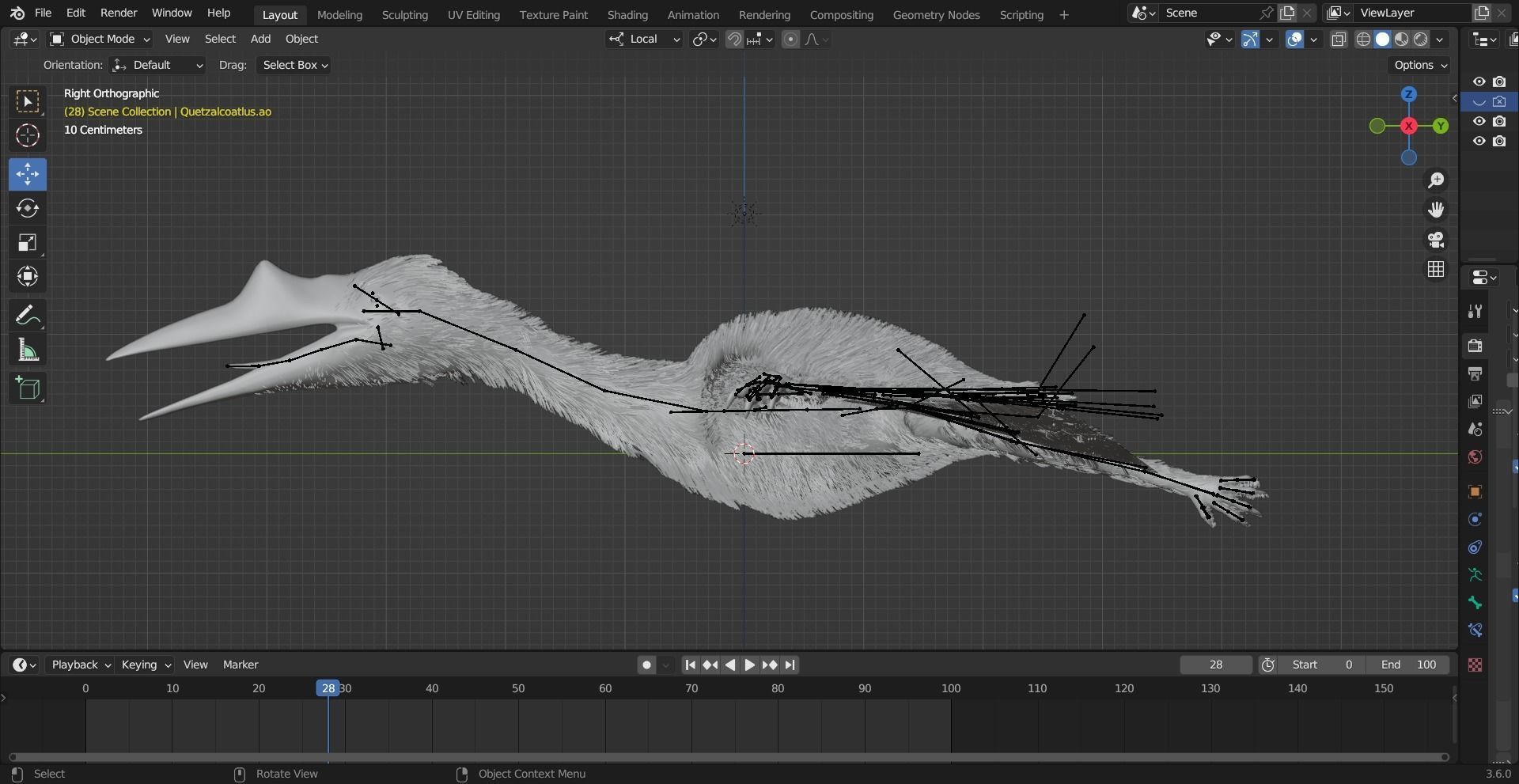1519x784 pixels.
Task: Open the Orientation Default dropdown
Action: pyautogui.click(x=157, y=65)
